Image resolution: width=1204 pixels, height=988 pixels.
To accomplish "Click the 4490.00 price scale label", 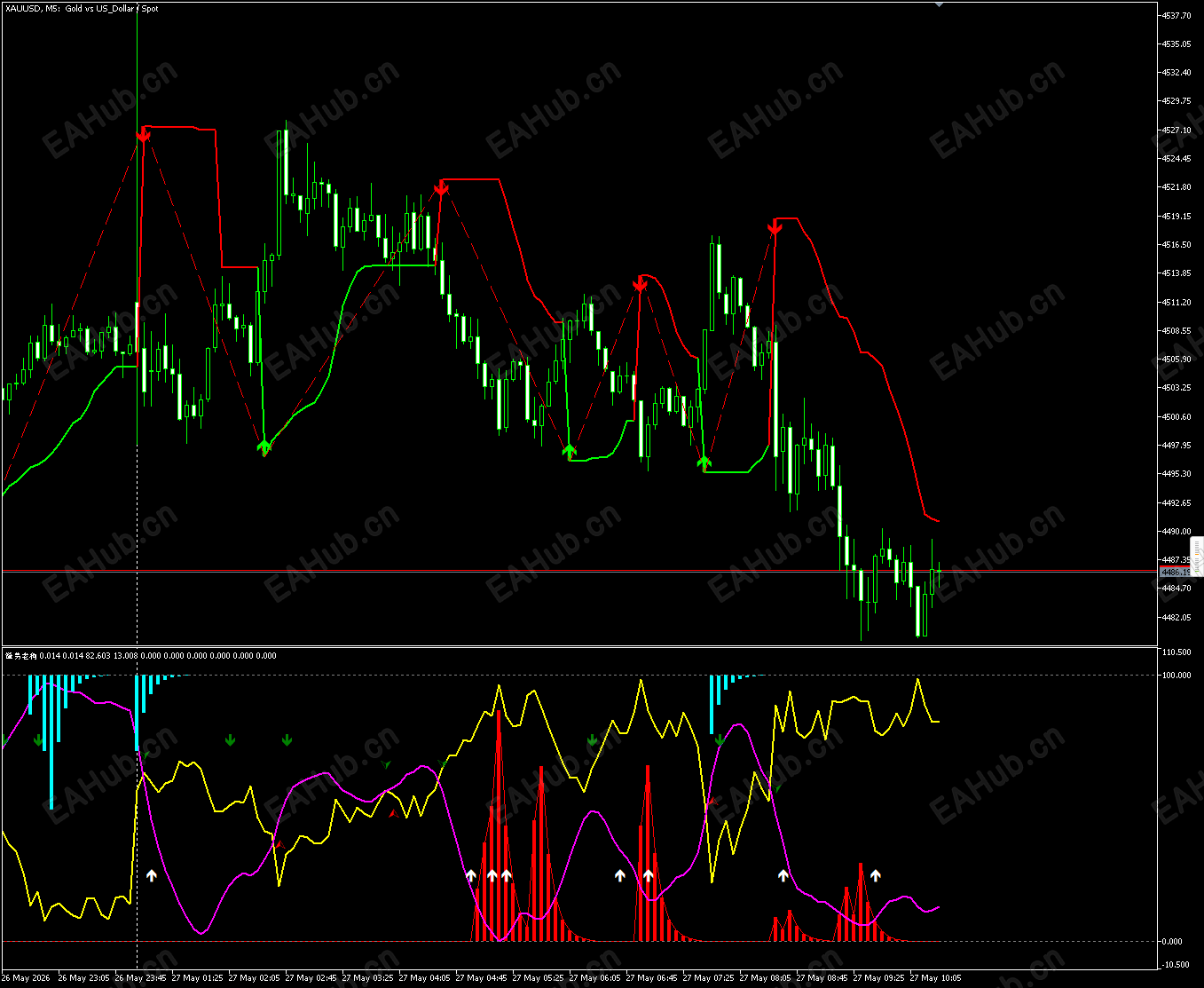I will tap(1176, 531).
